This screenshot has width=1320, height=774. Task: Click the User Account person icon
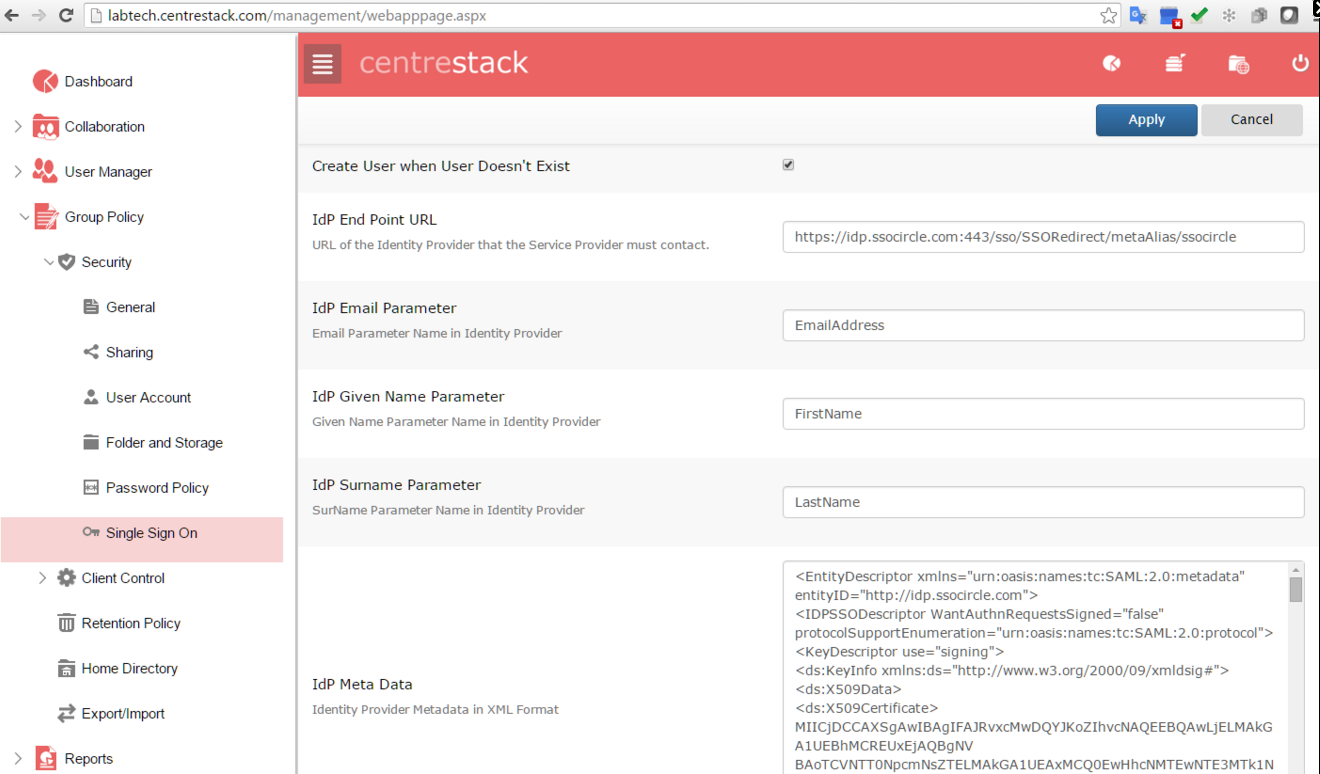coord(91,397)
